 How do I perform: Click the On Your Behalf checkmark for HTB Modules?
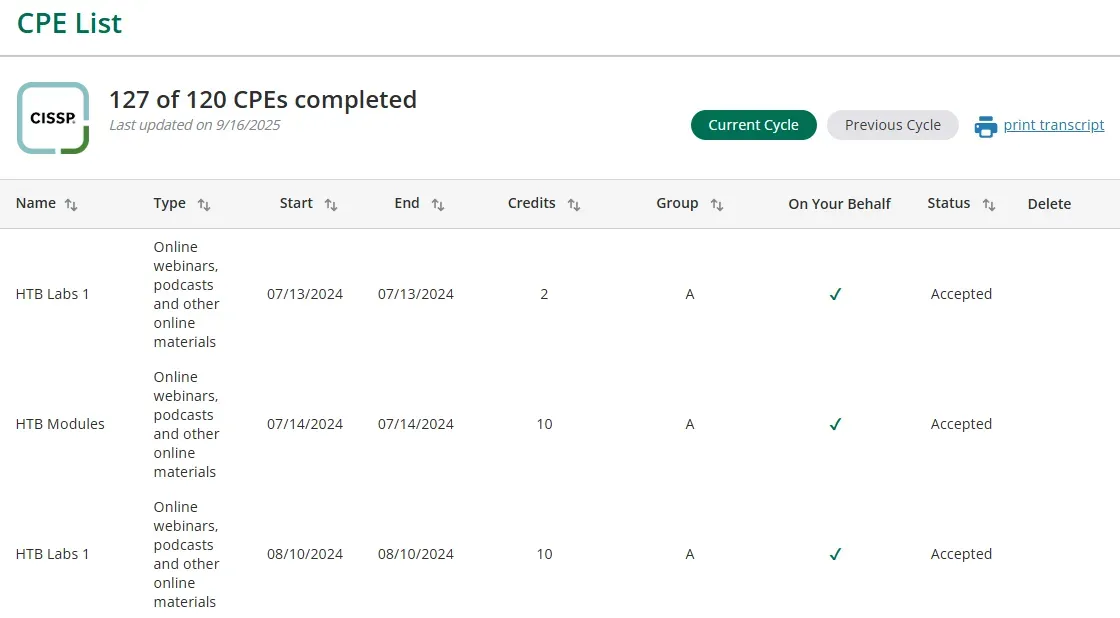coord(835,424)
